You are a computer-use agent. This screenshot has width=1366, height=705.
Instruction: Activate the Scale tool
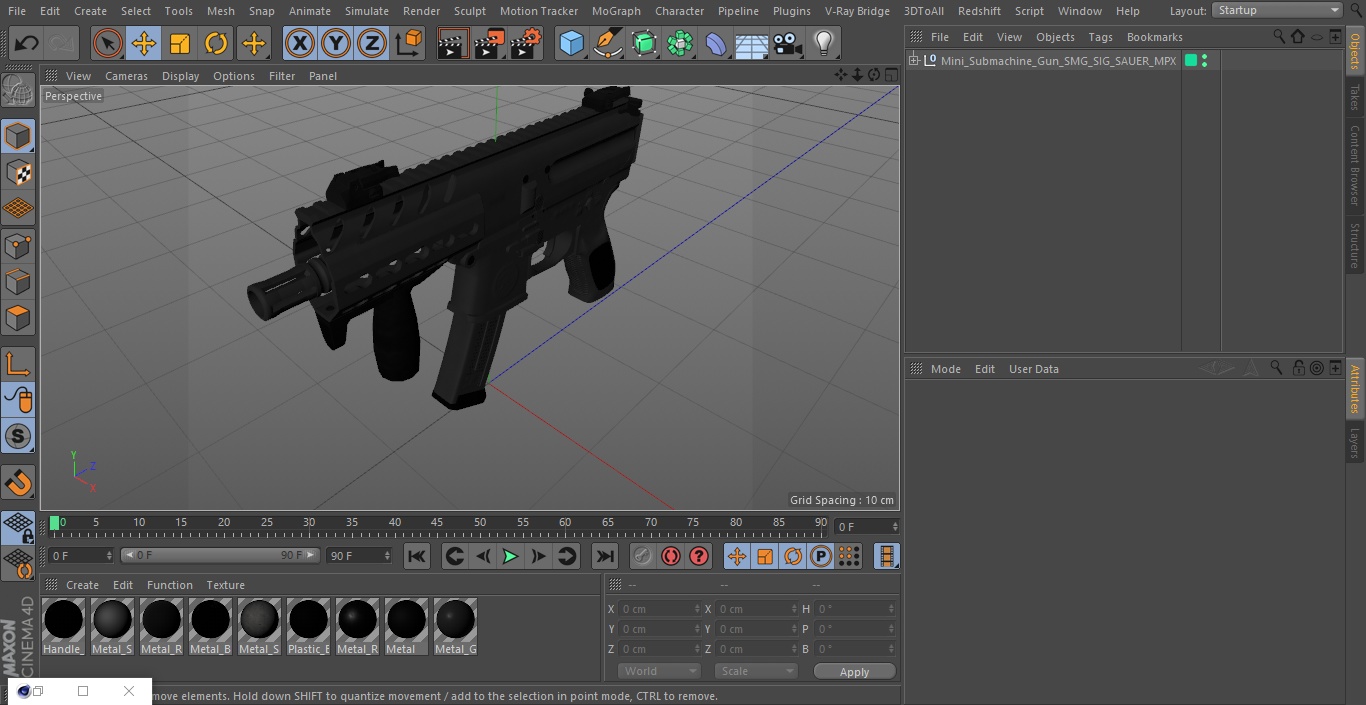[180, 43]
